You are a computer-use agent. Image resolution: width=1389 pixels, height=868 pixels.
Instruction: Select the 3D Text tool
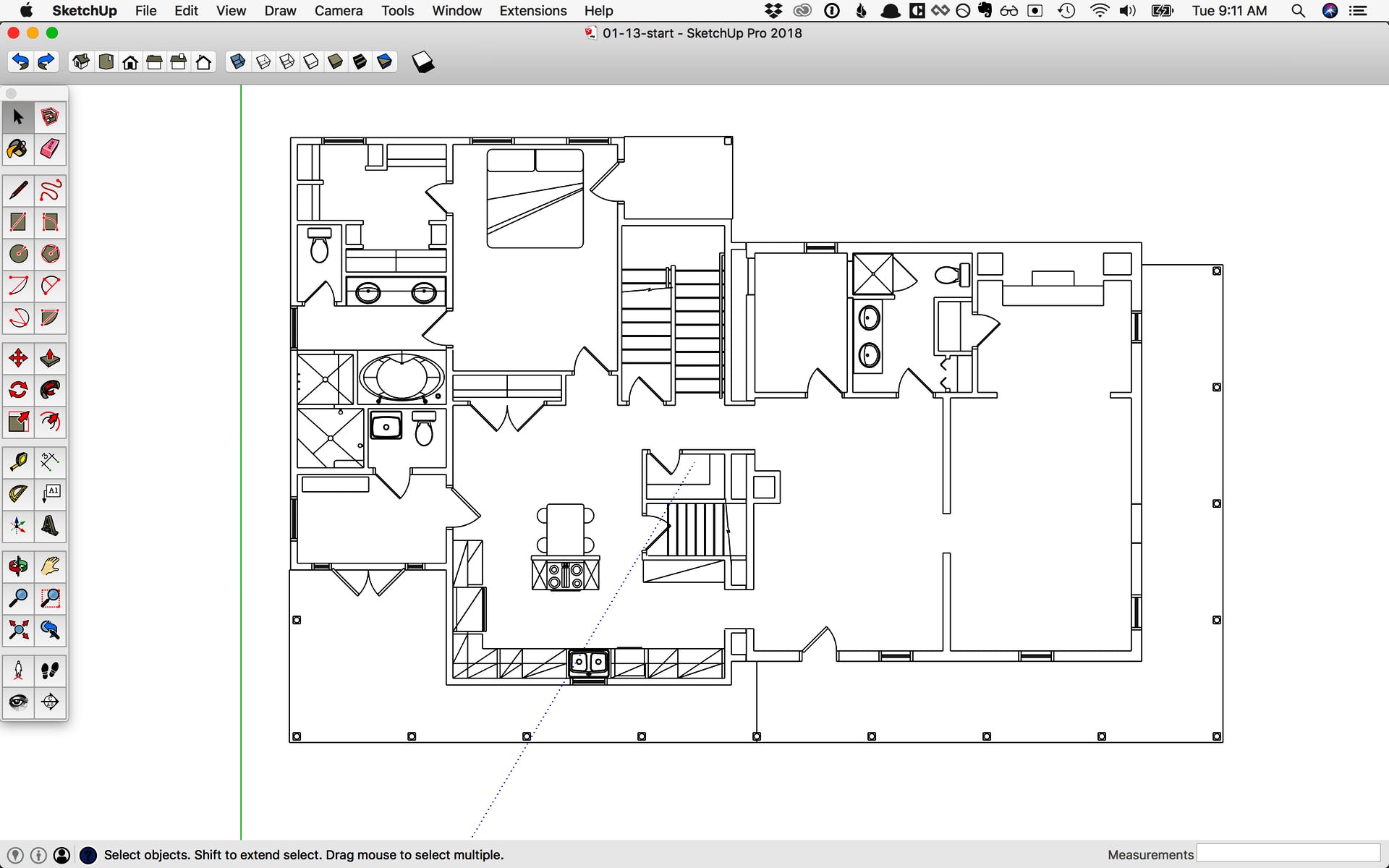[x=49, y=526]
